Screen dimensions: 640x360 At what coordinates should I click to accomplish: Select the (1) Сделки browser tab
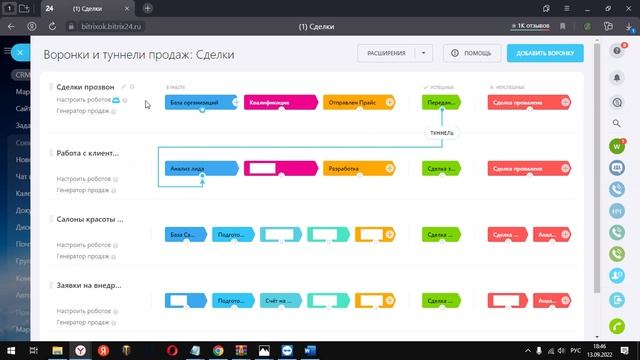[87, 9]
